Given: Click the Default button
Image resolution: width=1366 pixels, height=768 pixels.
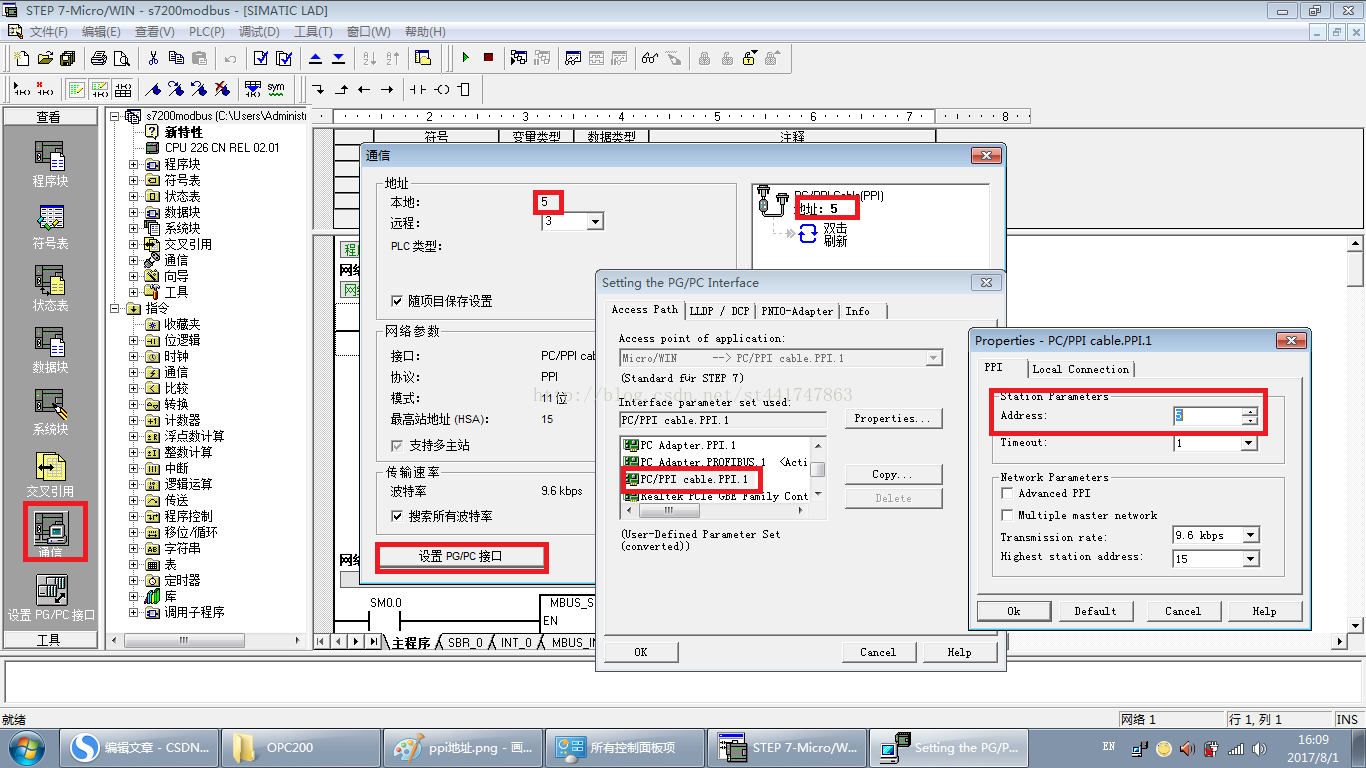Looking at the screenshot, I should 1095,611.
